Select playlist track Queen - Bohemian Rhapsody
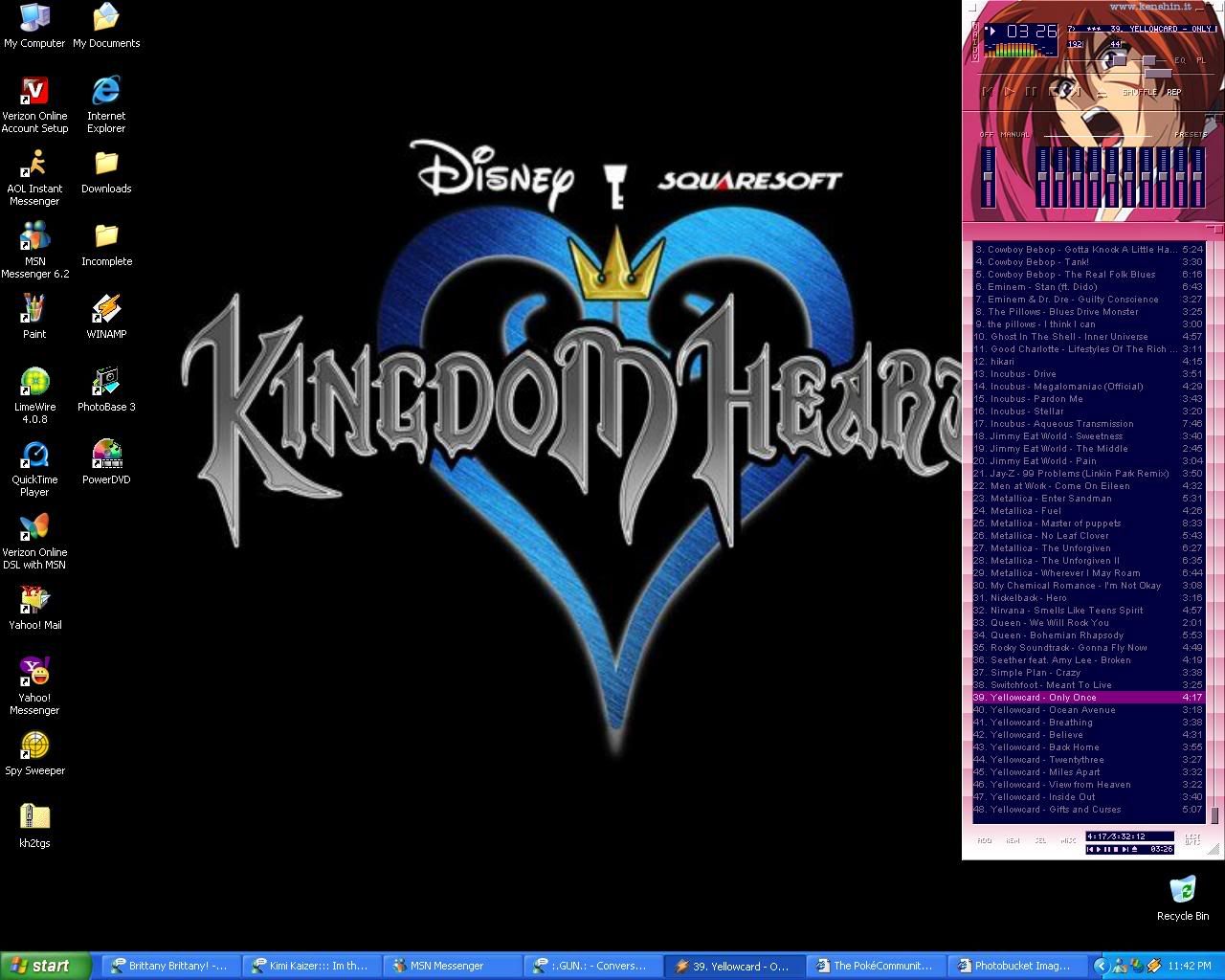 [1088, 635]
